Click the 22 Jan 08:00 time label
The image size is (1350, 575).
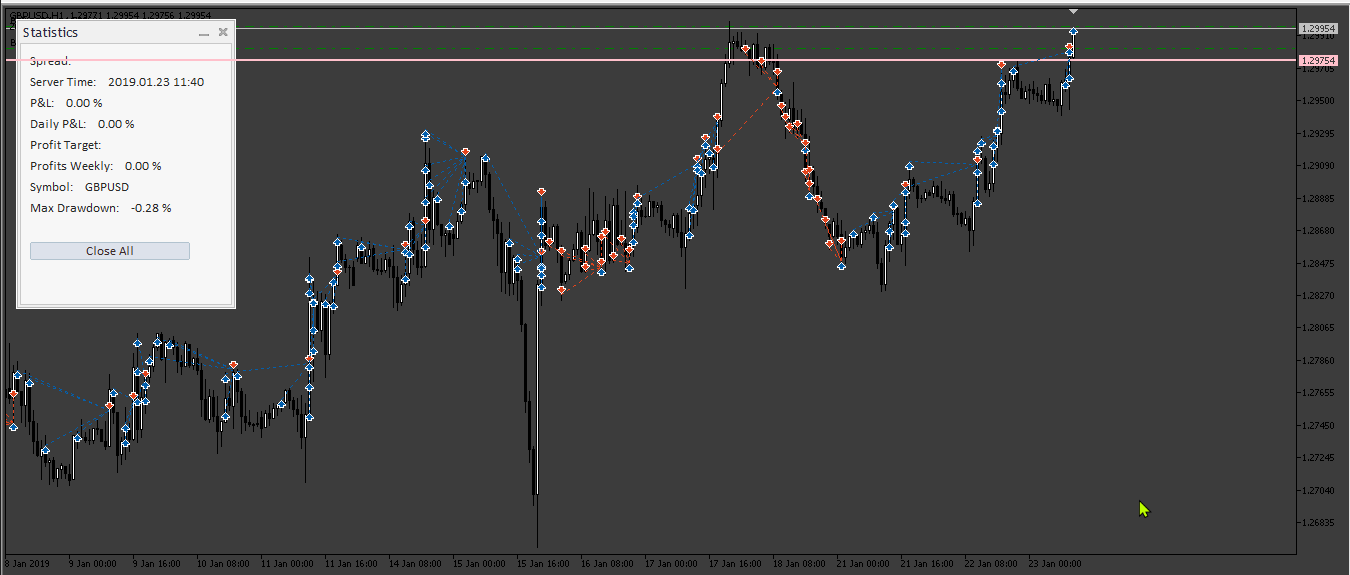click(x=992, y=564)
